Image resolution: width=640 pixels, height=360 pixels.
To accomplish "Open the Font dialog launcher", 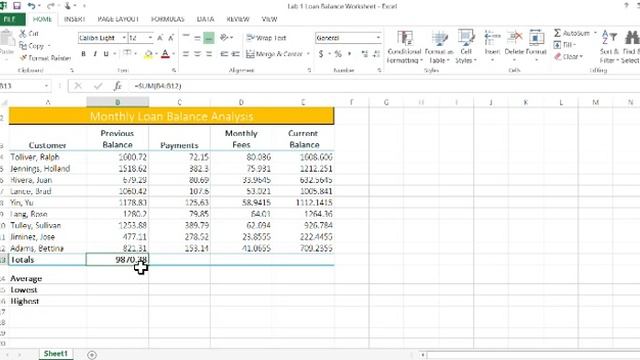I will point(173,70).
